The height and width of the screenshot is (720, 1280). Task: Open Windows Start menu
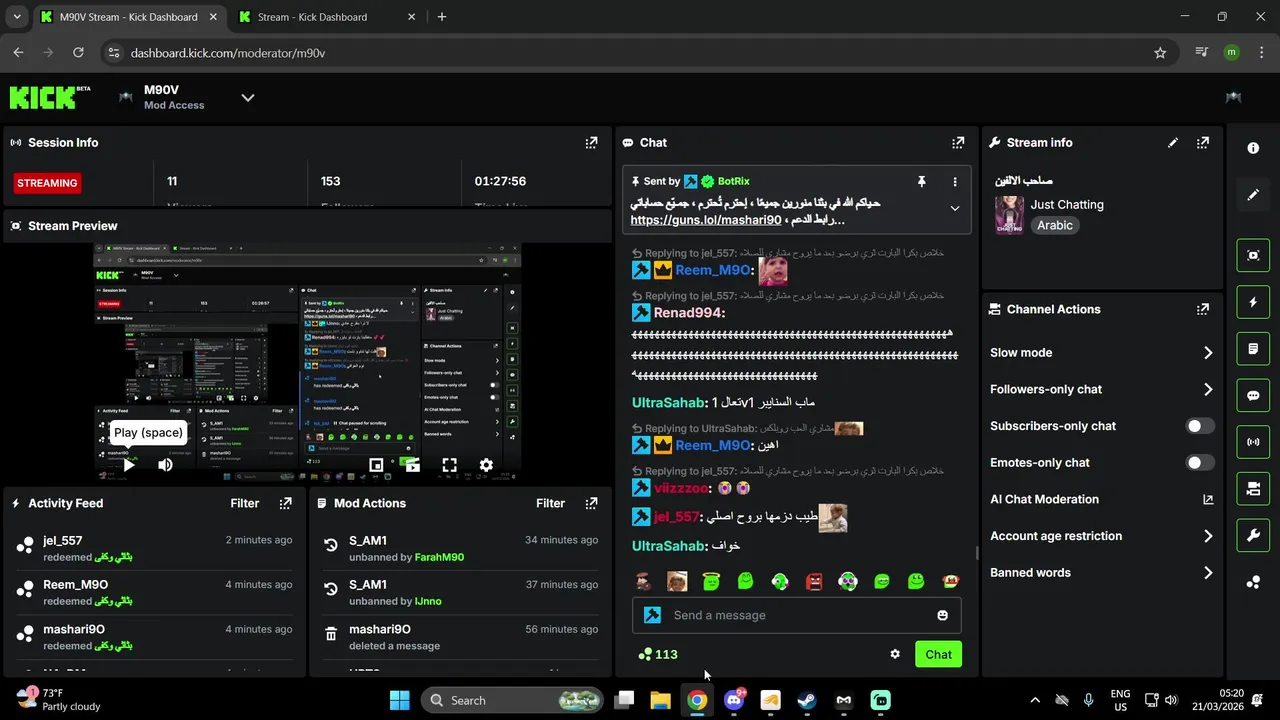399,700
